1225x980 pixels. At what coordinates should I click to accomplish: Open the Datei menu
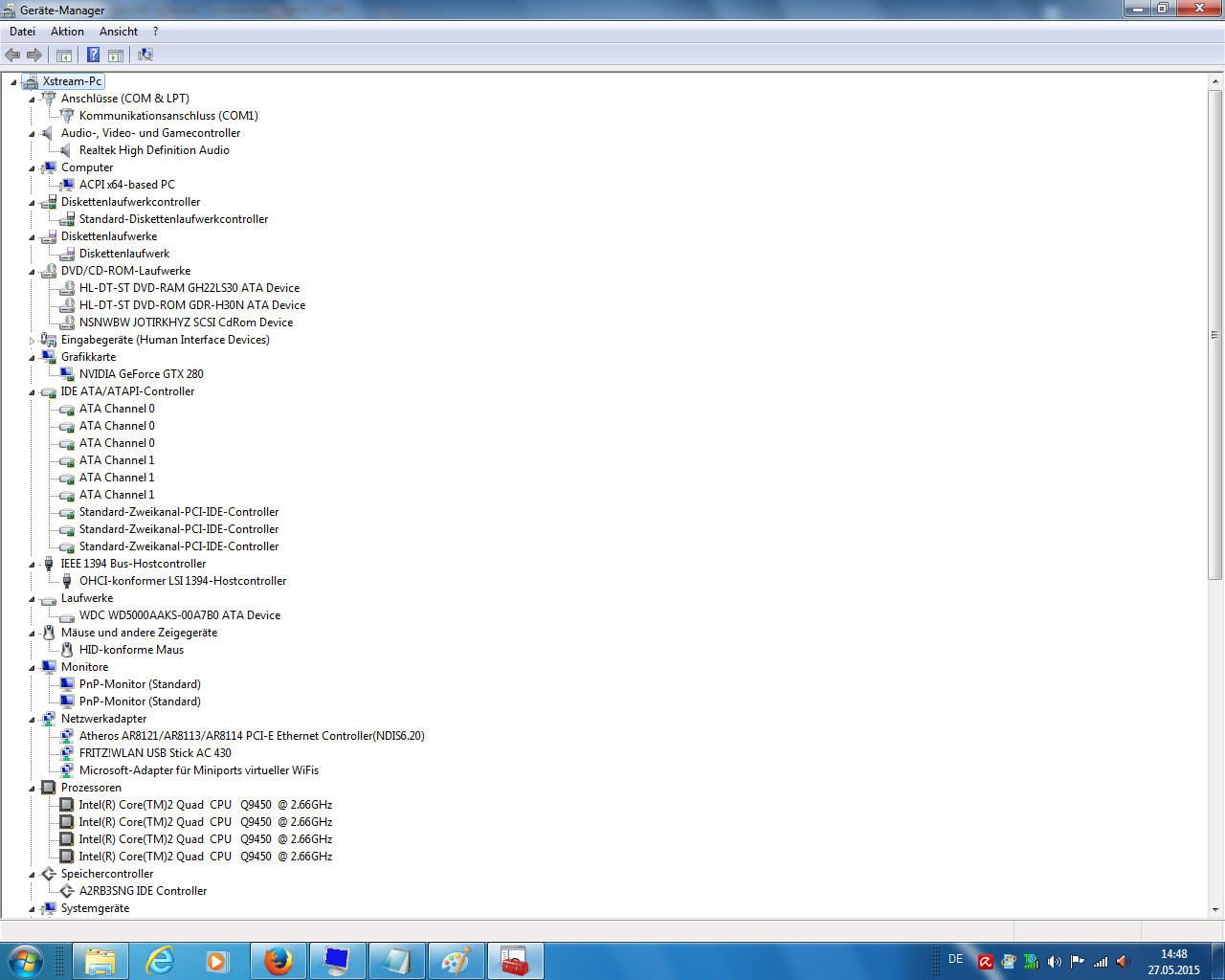pos(22,32)
